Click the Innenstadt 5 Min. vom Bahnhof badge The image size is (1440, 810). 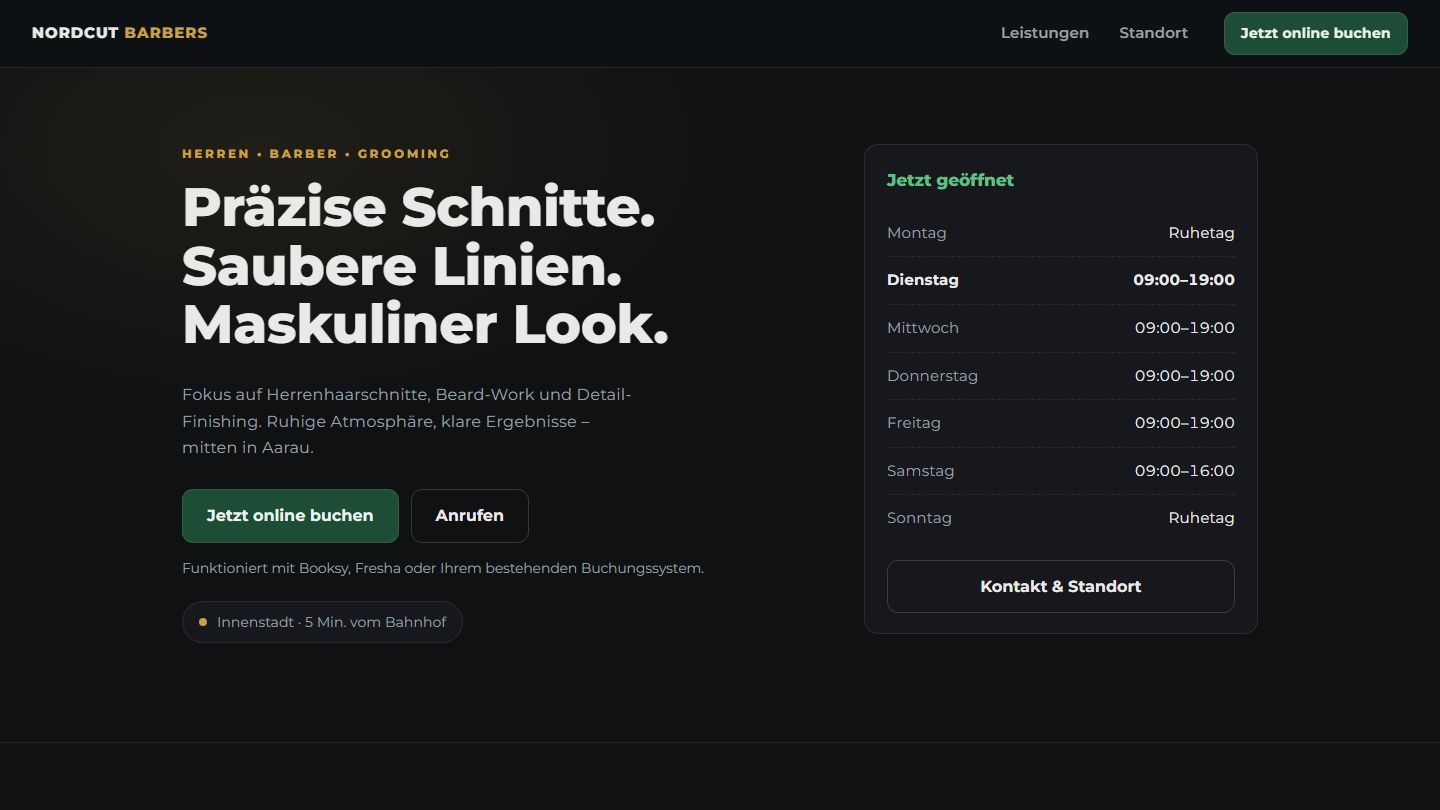322,622
